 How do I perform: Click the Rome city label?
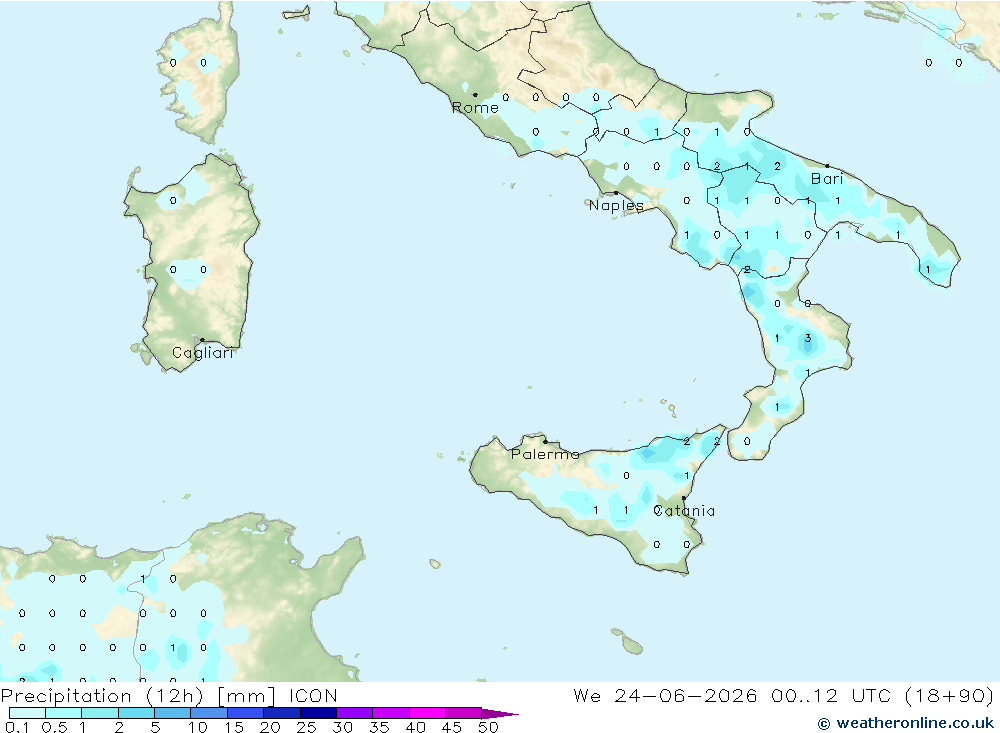pos(475,108)
